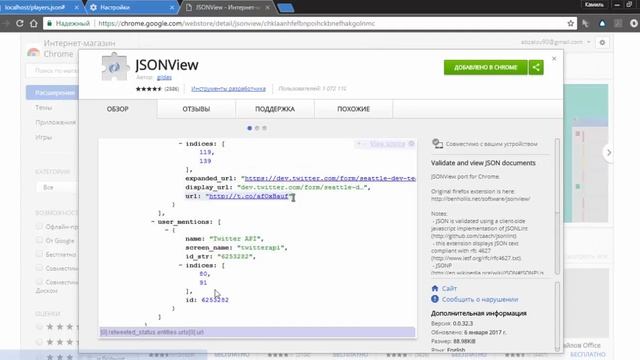
Task: Open the Инструменты разработчика category link
Action: click(229, 89)
